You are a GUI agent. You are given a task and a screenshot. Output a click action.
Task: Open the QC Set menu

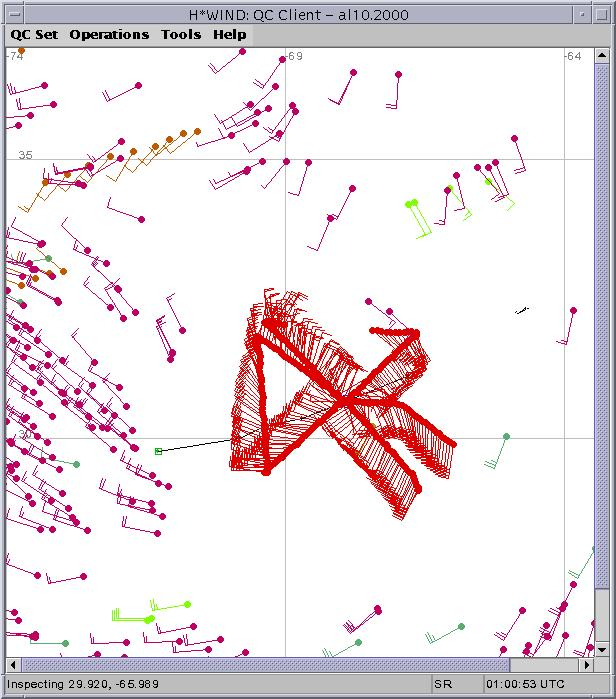click(34, 34)
